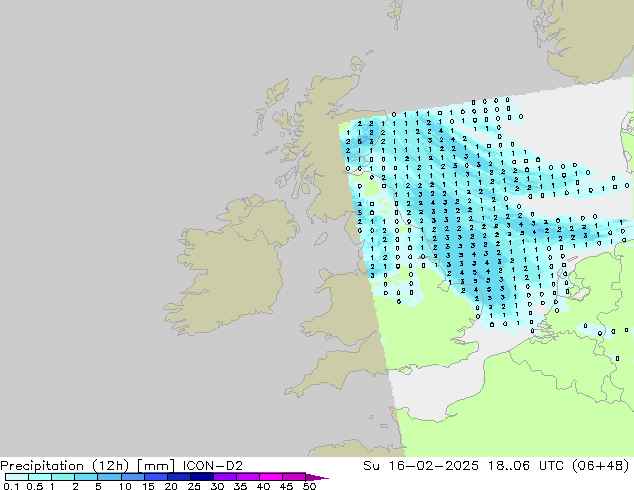Click the legend value label "0.5"

click(34, 486)
